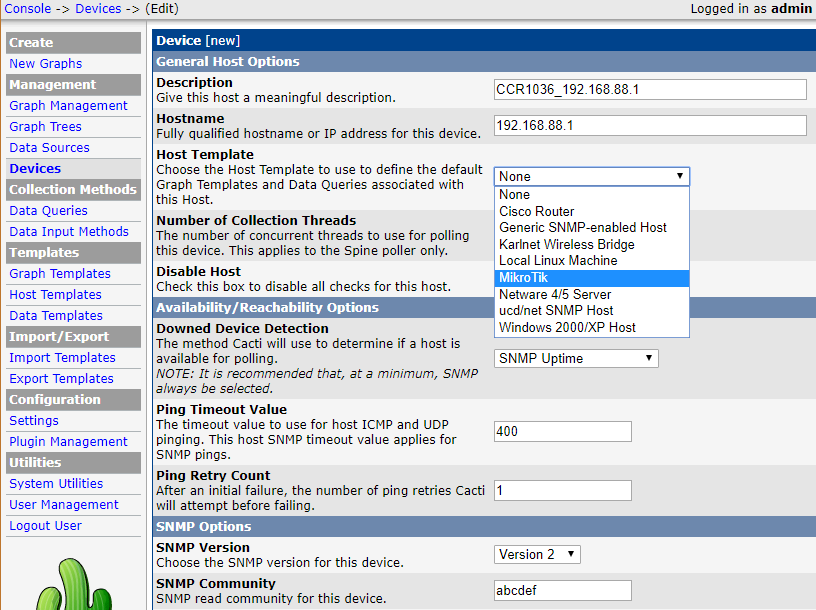Open the Console breadcrumb link
The image size is (816, 610).
click(x=26, y=8)
